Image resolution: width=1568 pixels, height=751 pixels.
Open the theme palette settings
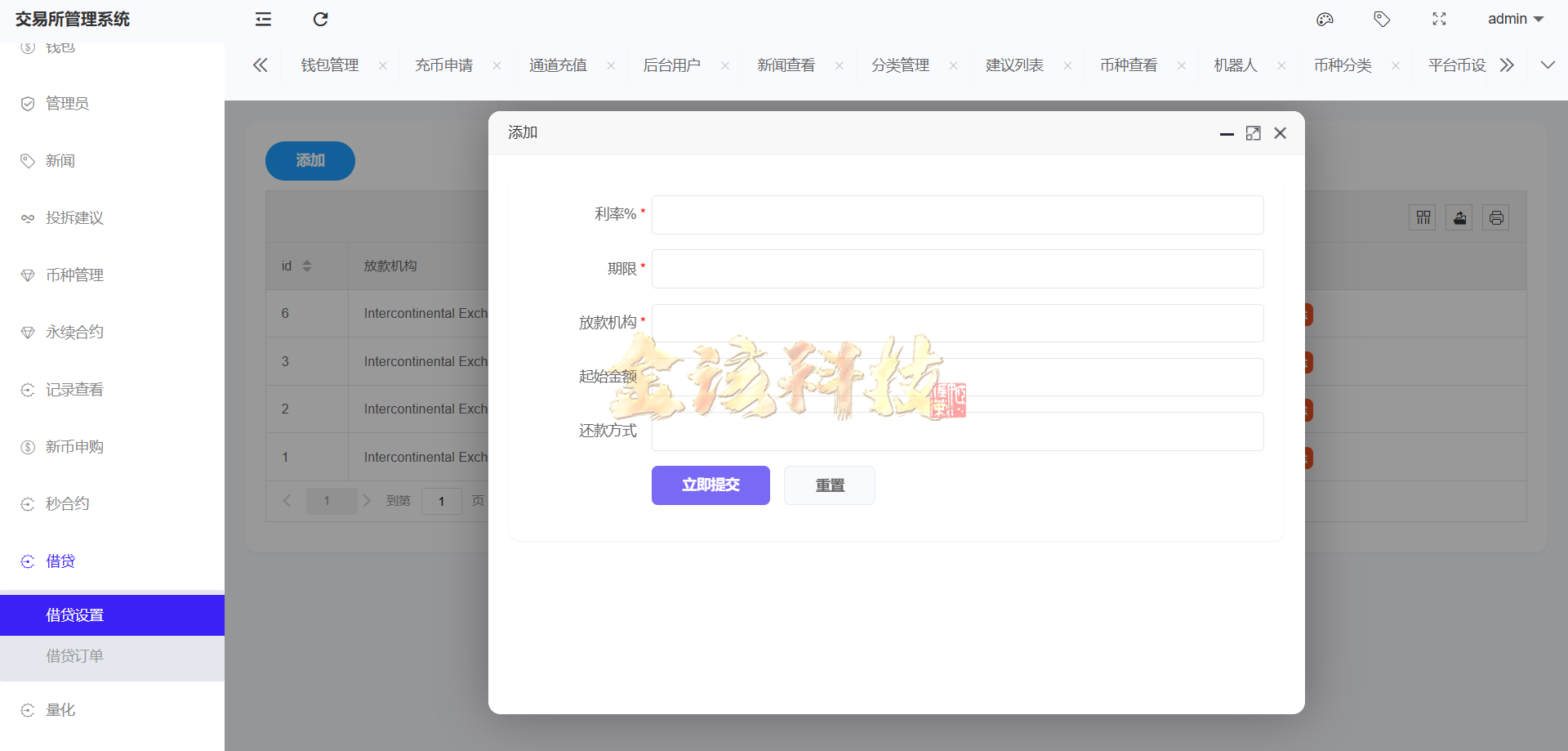click(1325, 19)
